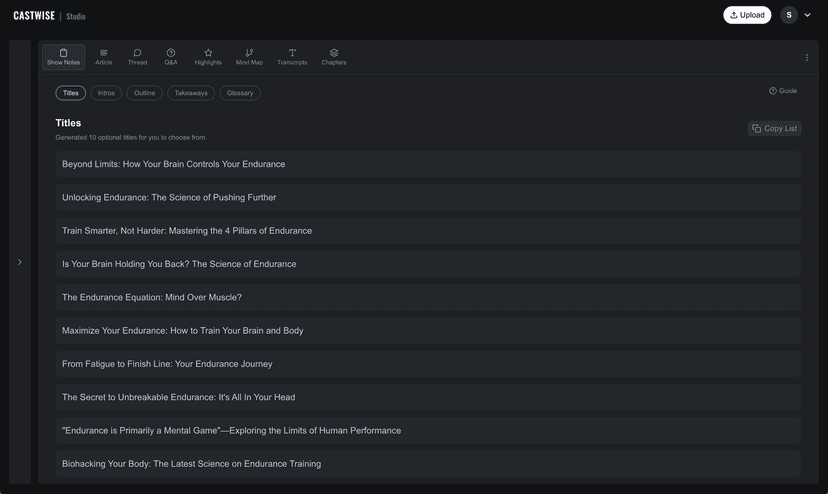Switch to the Outline tab
828x494 pixels.
[144, 93]
